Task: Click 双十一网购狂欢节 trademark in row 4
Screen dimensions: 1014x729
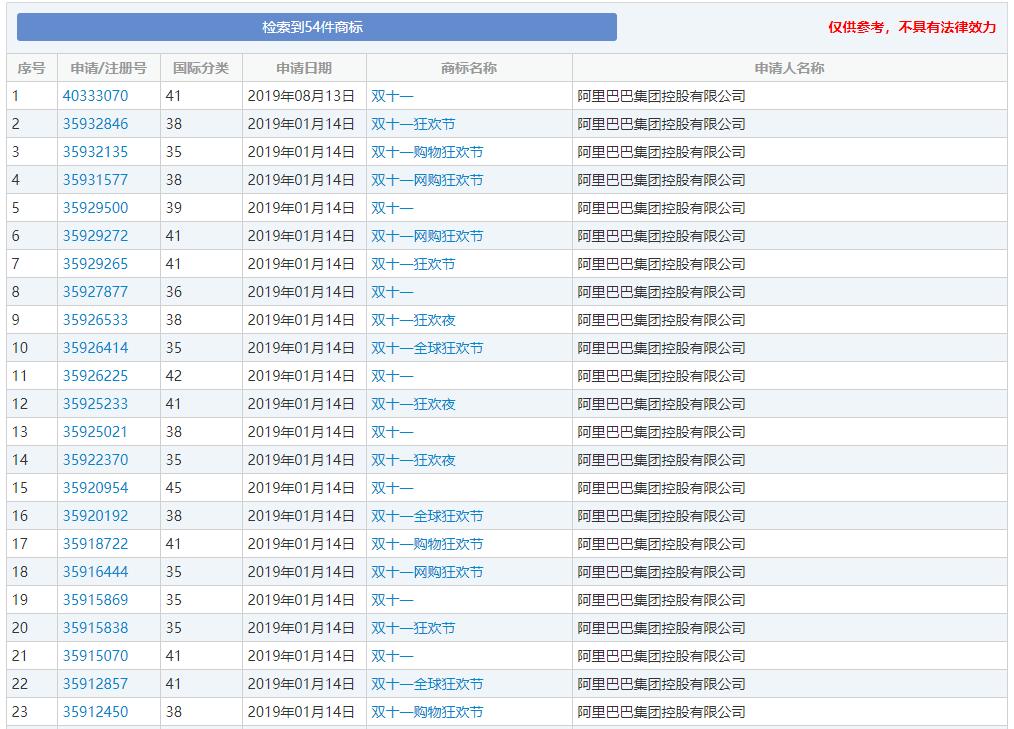Action: pyautogui.click(x=427, y=180)
